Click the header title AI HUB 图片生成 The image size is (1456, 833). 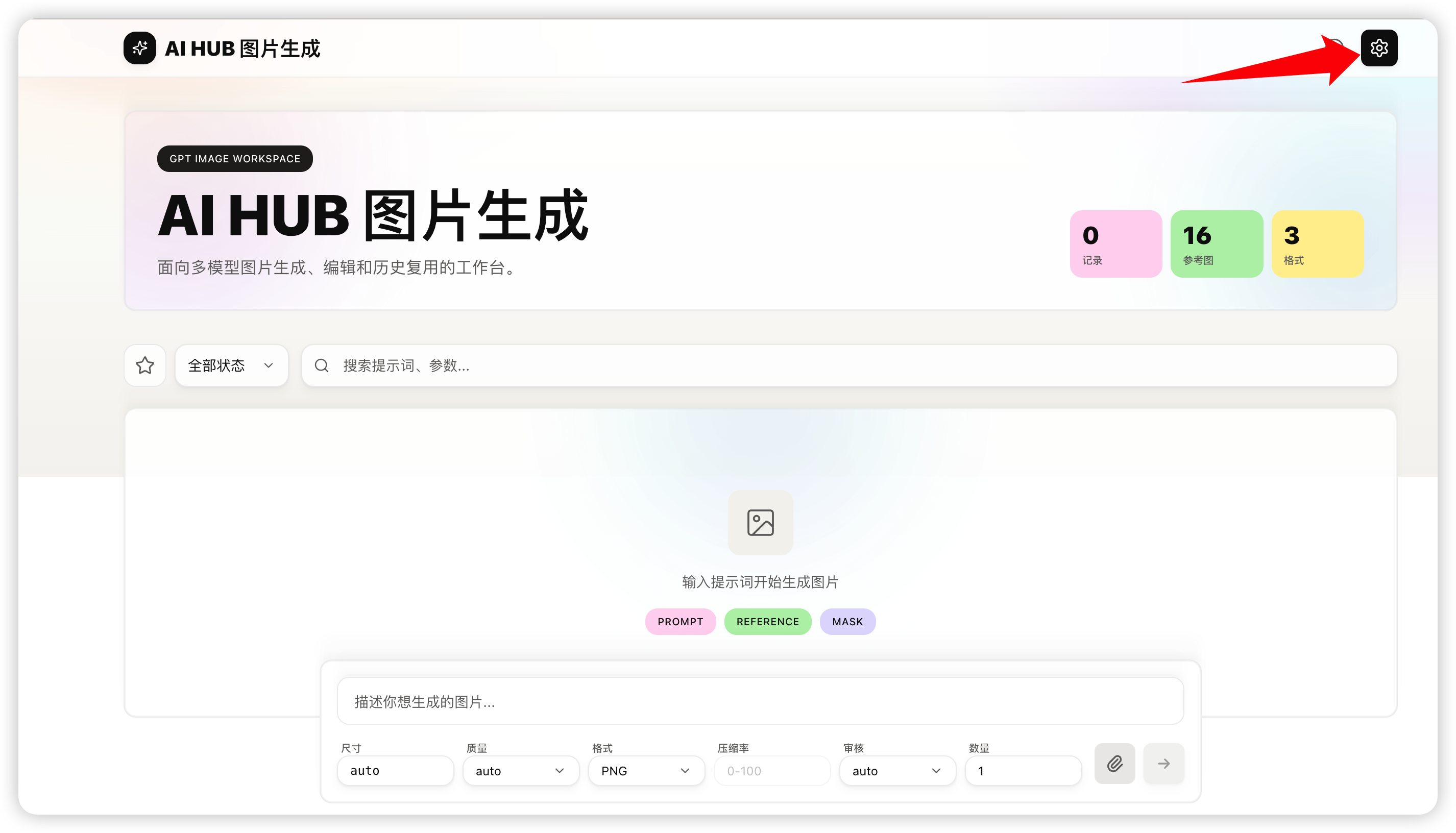coord(242,48)
